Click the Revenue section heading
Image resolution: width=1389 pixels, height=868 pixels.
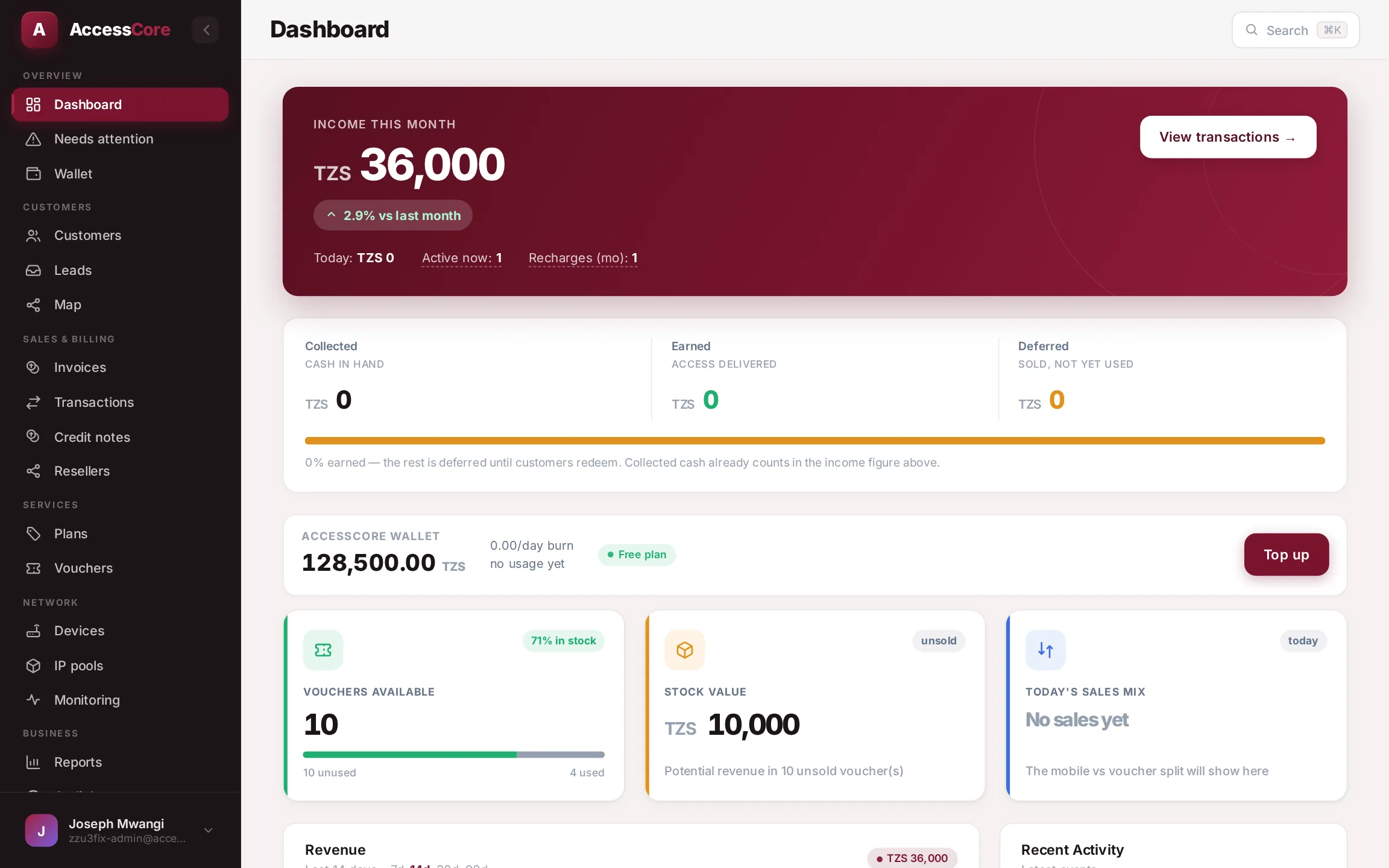335,850
